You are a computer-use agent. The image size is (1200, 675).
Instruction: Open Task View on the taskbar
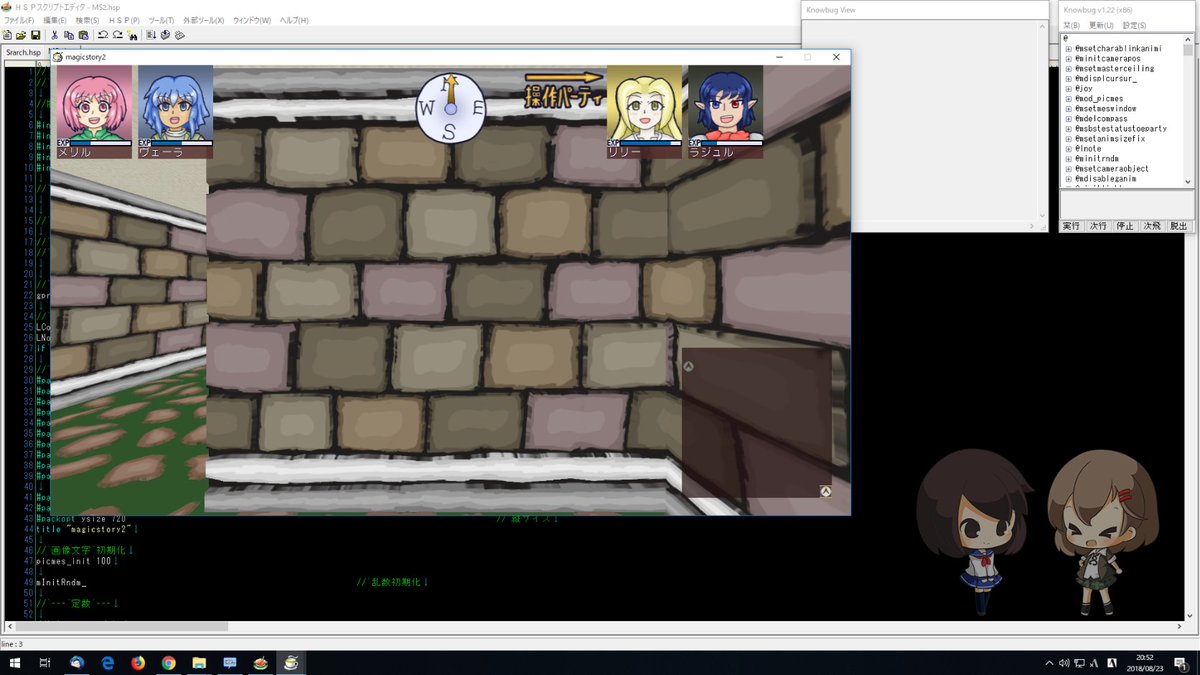pyautogui.click(x=45, y=662)
